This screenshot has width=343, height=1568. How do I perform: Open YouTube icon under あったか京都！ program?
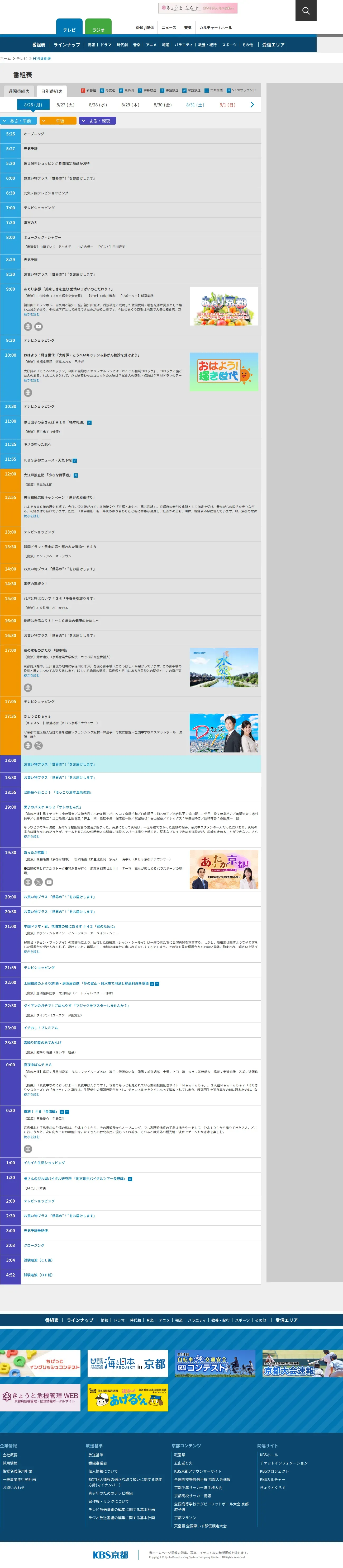[x=49, y=882]
